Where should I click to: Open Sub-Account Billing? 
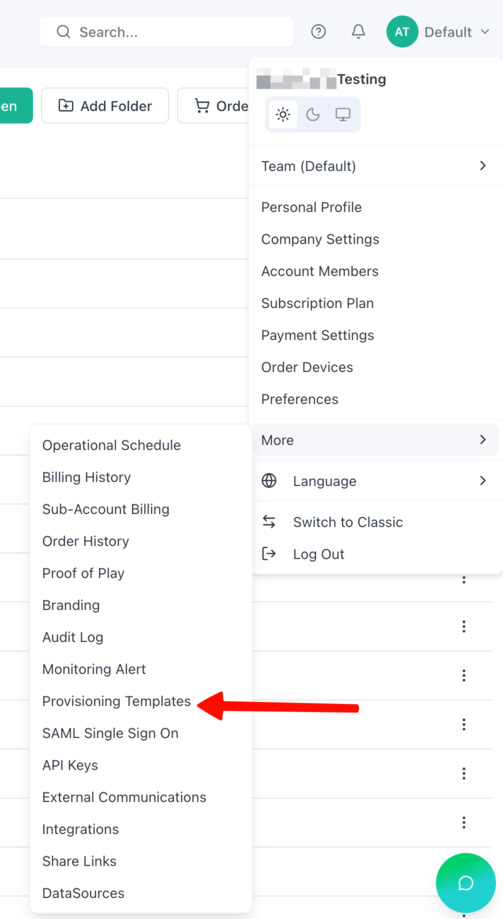(106, 509)
